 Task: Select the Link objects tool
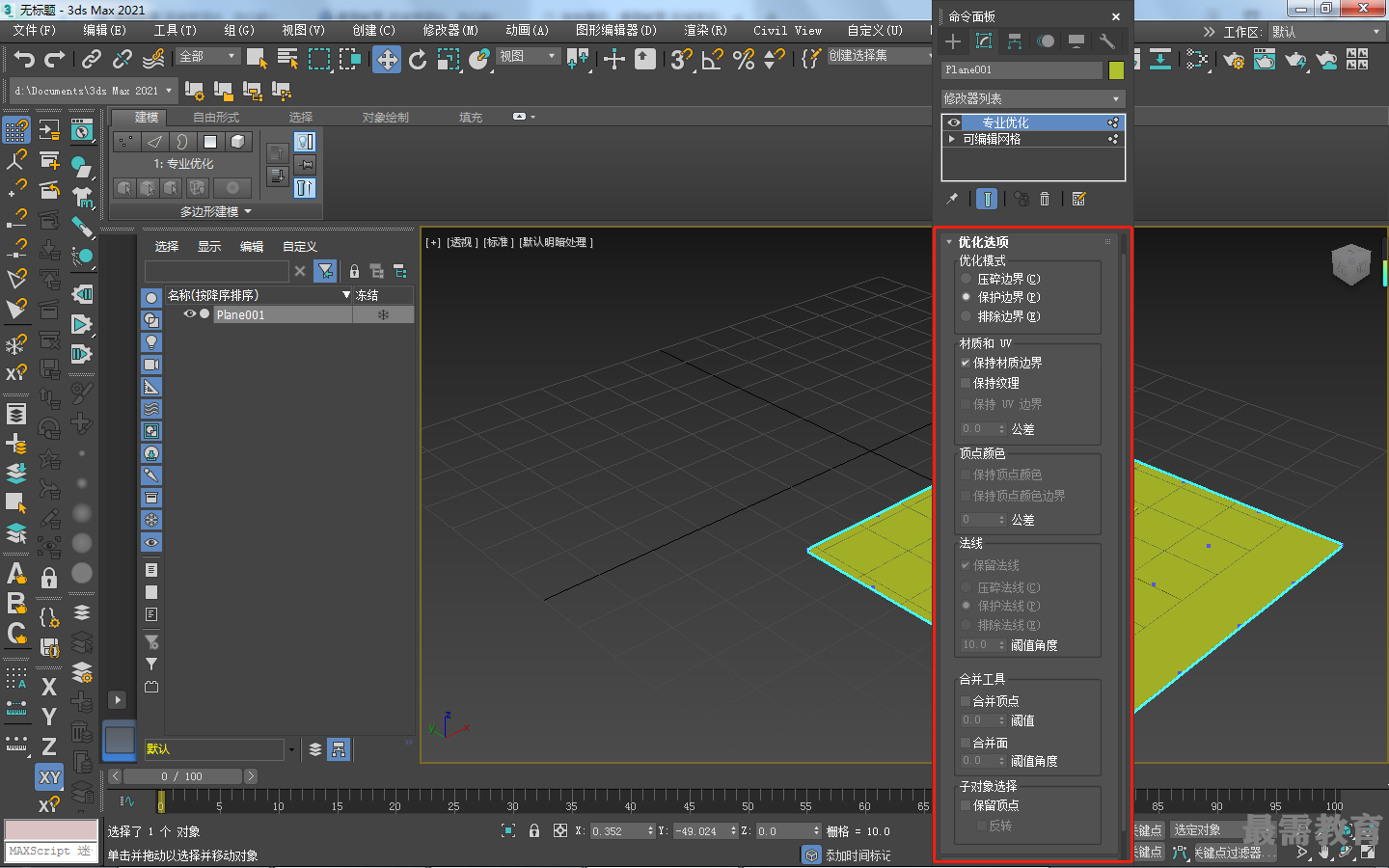[x=92, y=59]
